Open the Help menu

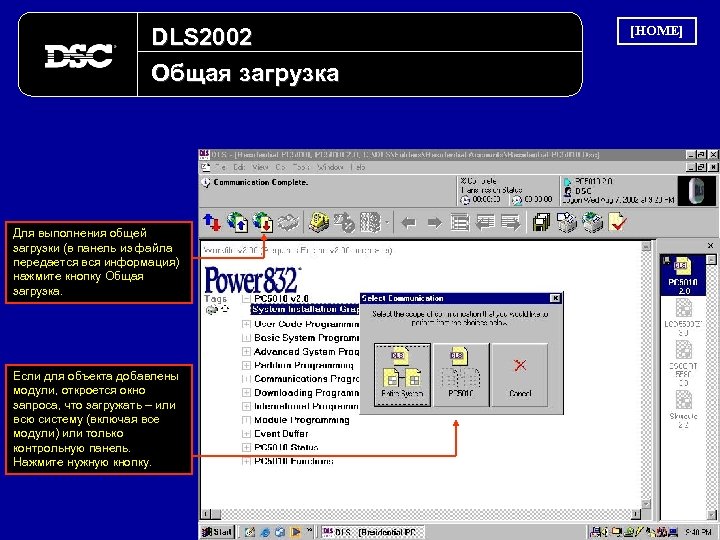click(x=358, y=167)
